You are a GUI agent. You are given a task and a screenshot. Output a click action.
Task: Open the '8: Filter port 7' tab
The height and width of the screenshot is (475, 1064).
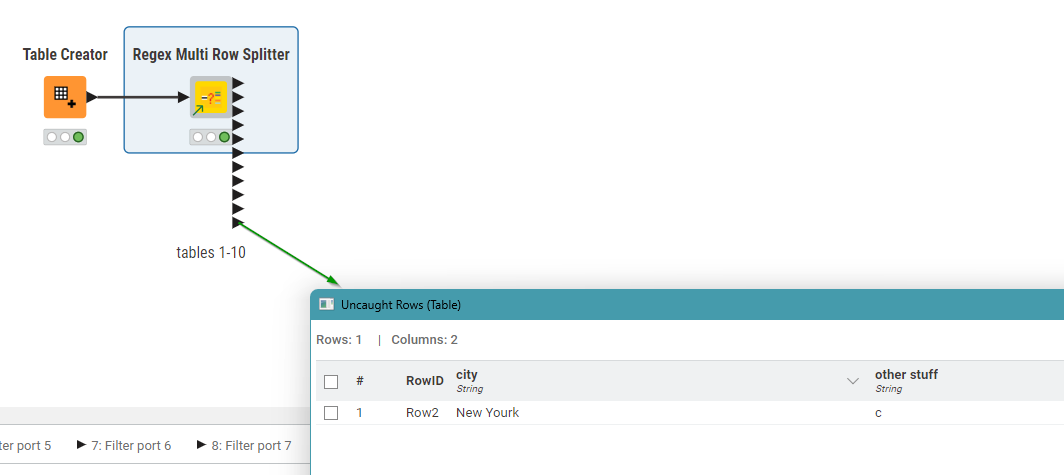[244, 445]
